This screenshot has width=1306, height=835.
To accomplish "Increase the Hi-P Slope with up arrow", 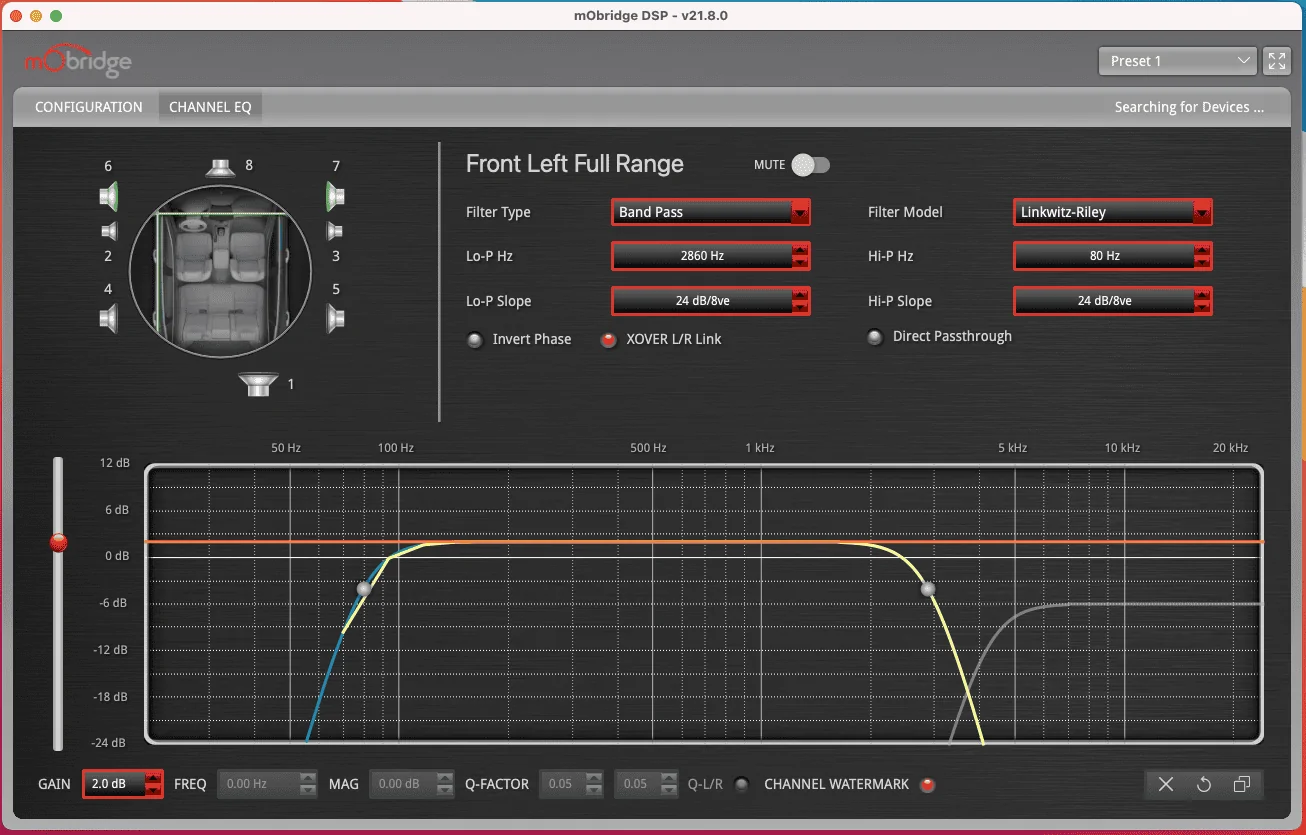I will [x=1201, y=295].
